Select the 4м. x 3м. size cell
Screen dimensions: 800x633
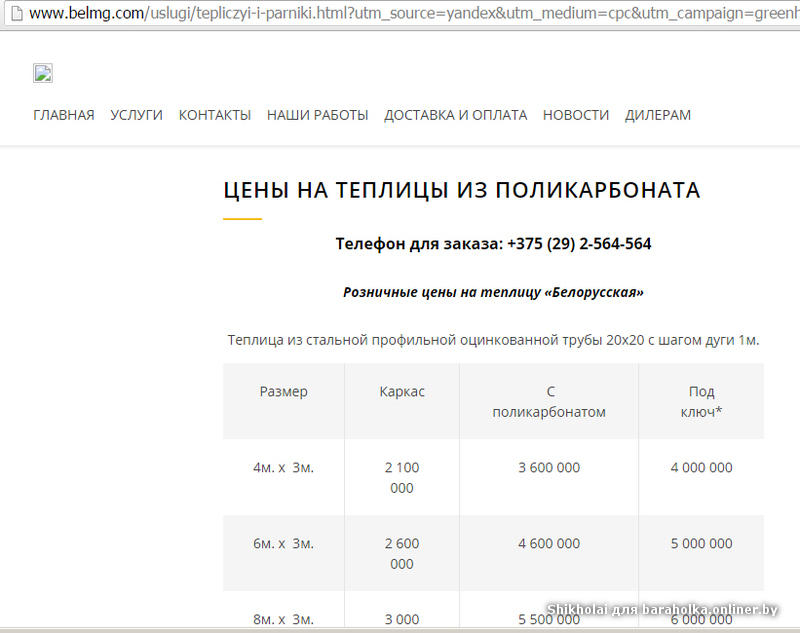(284, 477)
